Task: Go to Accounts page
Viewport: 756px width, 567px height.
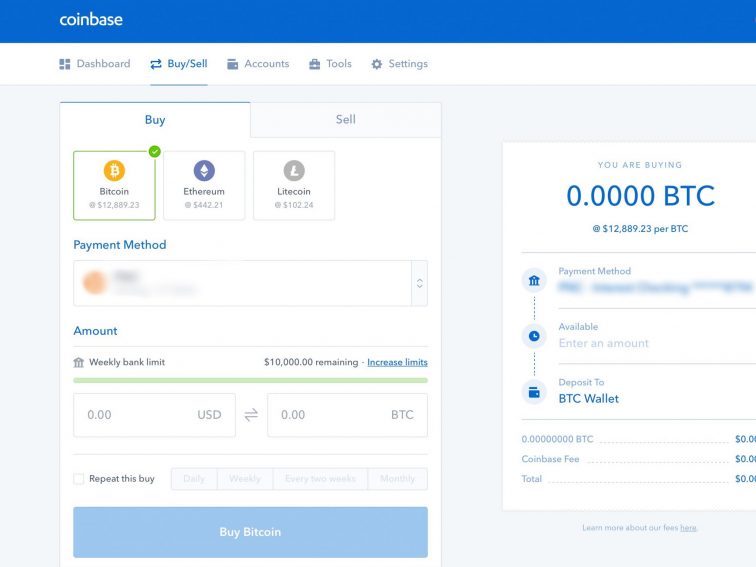Action: coord(258,64)
